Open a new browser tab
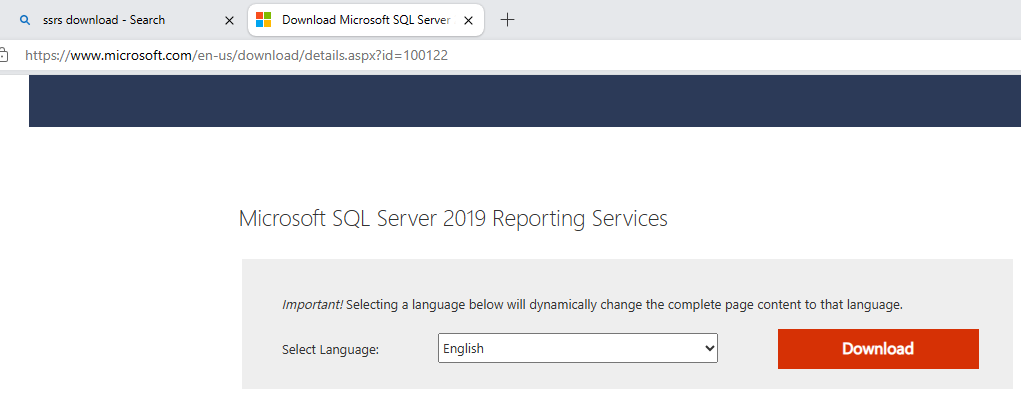The image size is (1021, 394). [507, 20]
